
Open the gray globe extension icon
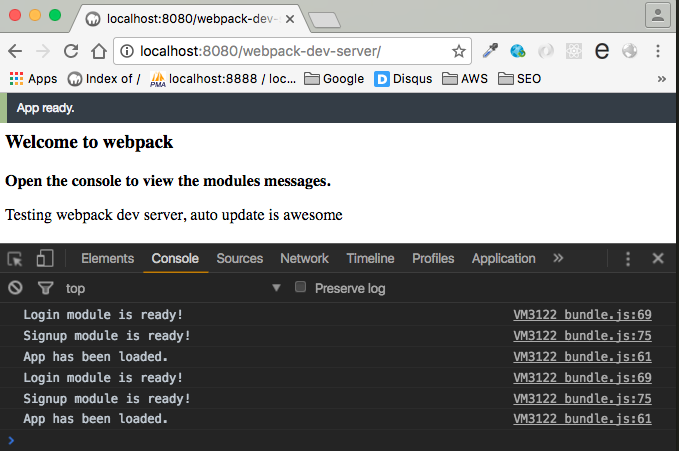630,51
